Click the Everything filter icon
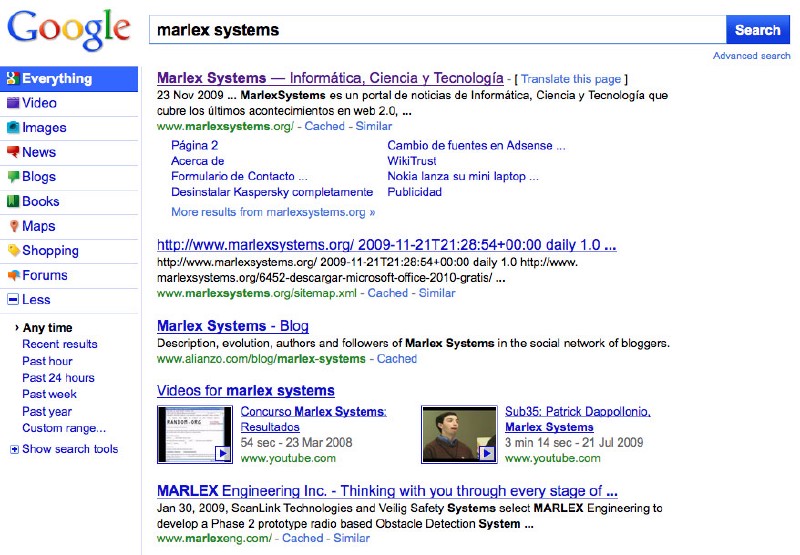The image size is (800, 555). click(13, 79)
